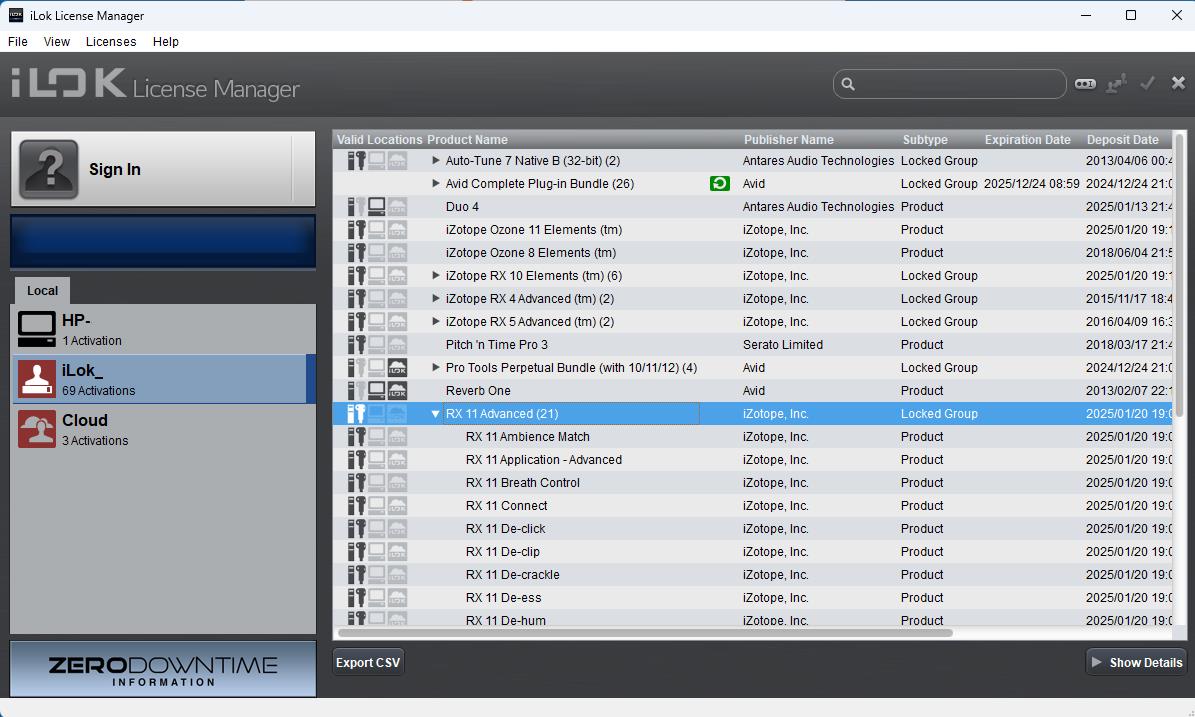This screenshot has width=1195, height=717.
Task: Click the computer icon on iZotope Ozone 8 Elements row
Action: [376, 253]
